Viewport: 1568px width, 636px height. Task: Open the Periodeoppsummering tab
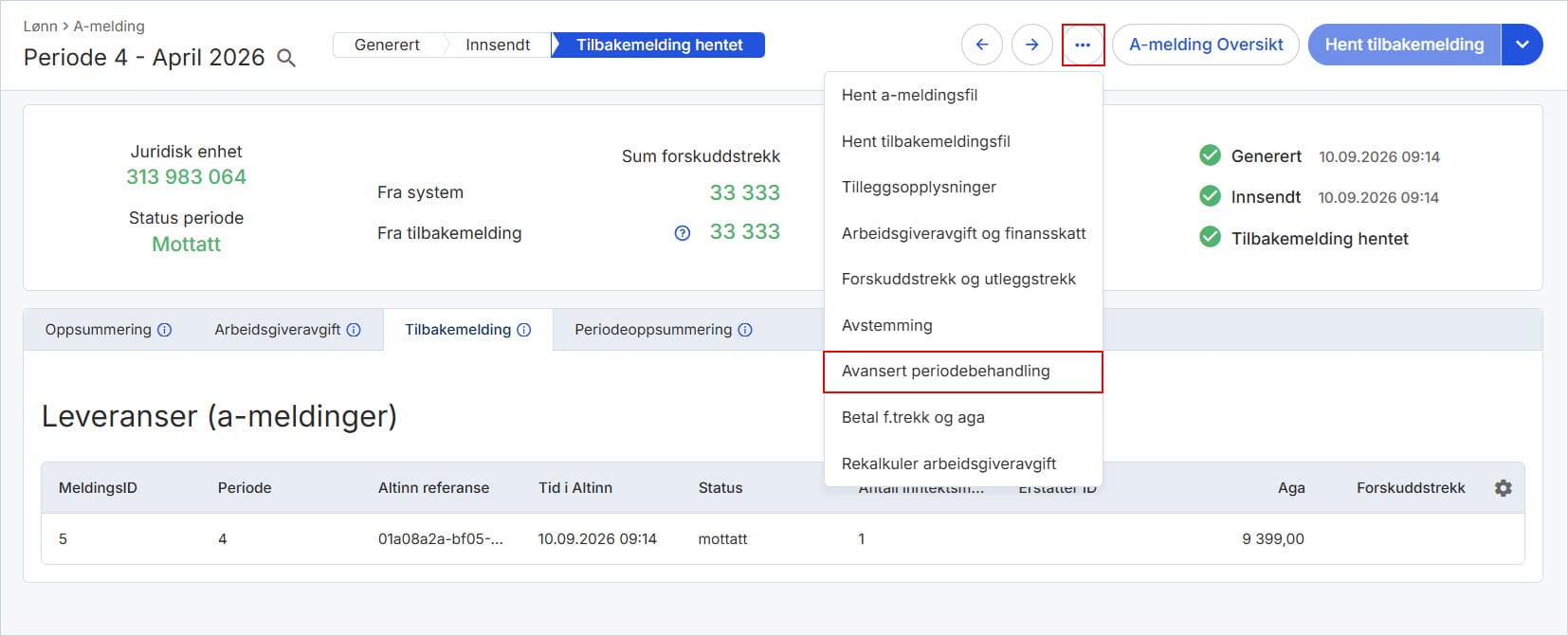tap(664, 330)
